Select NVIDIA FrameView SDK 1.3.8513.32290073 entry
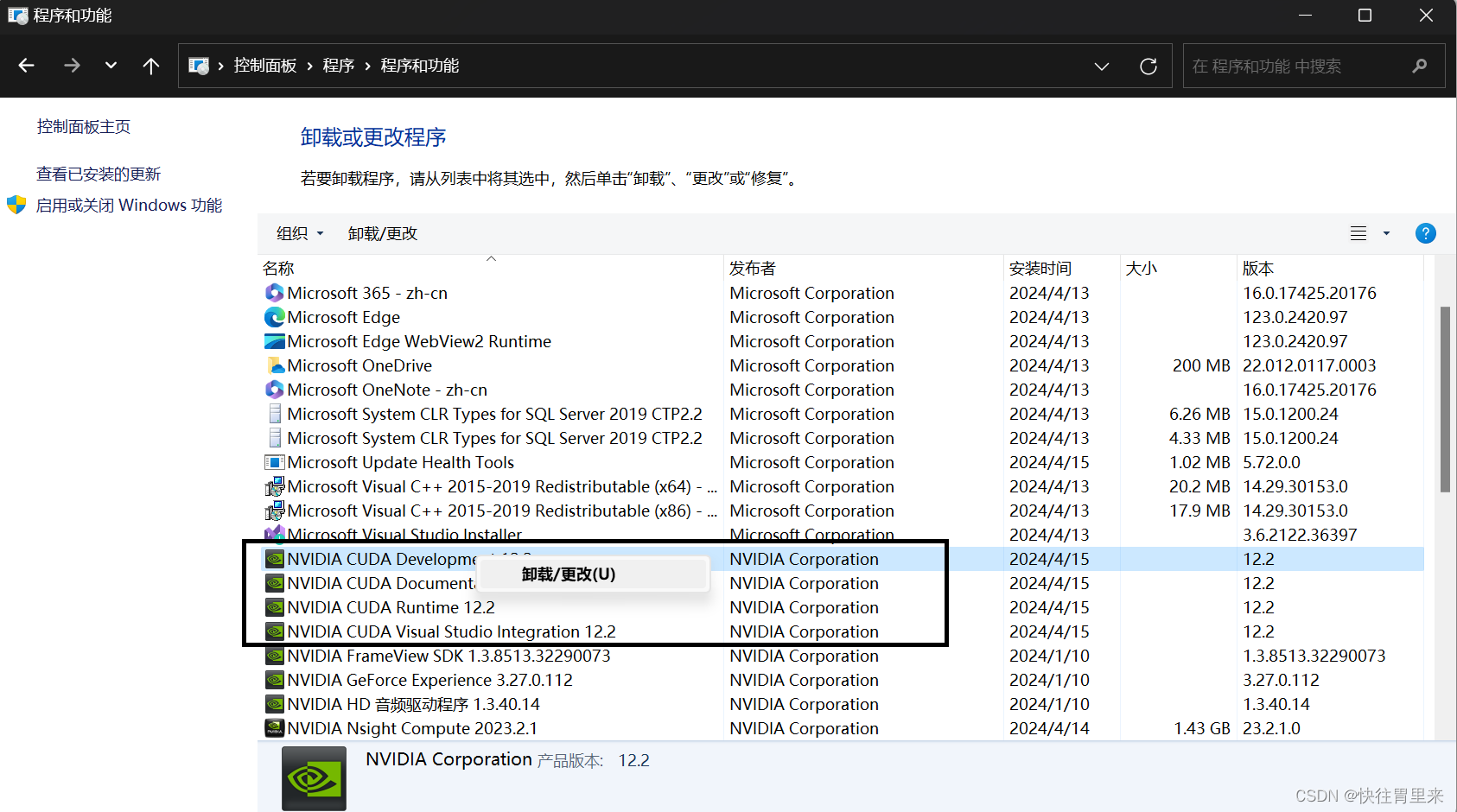The width and height of the screenshot is (1457, 812). click(449, 656)
